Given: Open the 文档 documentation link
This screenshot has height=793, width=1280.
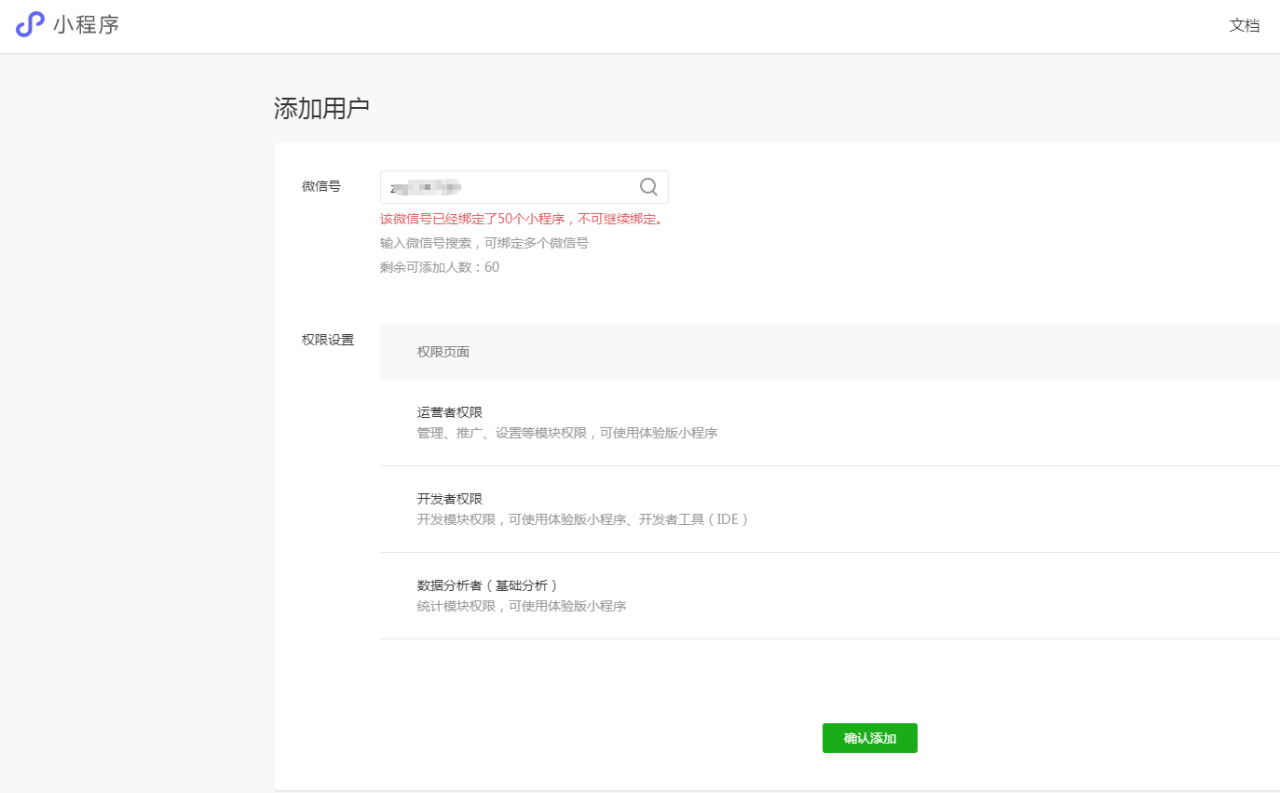Looking at the screenshot, I should coord(1244,25).
